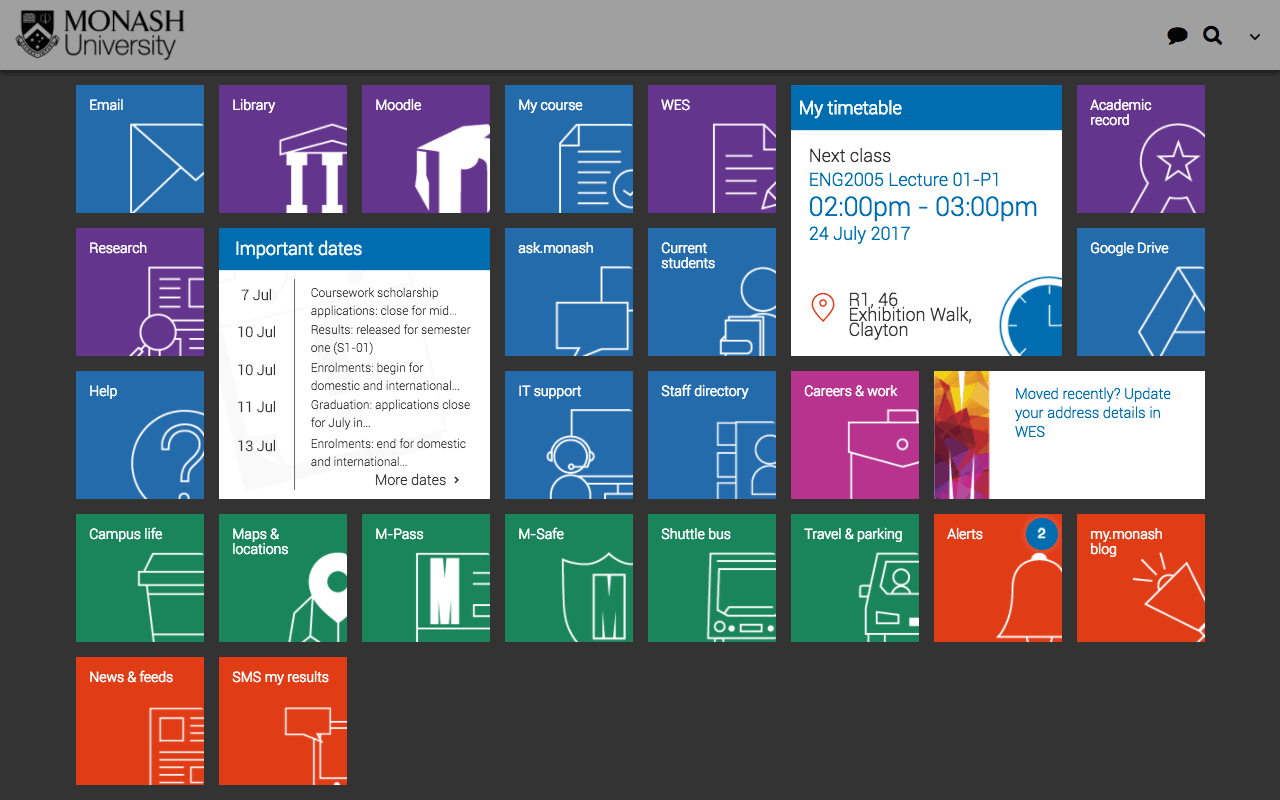Screen dimensions: 1280x800
Task: Open the My course tile
Action: tap(569, 149)
